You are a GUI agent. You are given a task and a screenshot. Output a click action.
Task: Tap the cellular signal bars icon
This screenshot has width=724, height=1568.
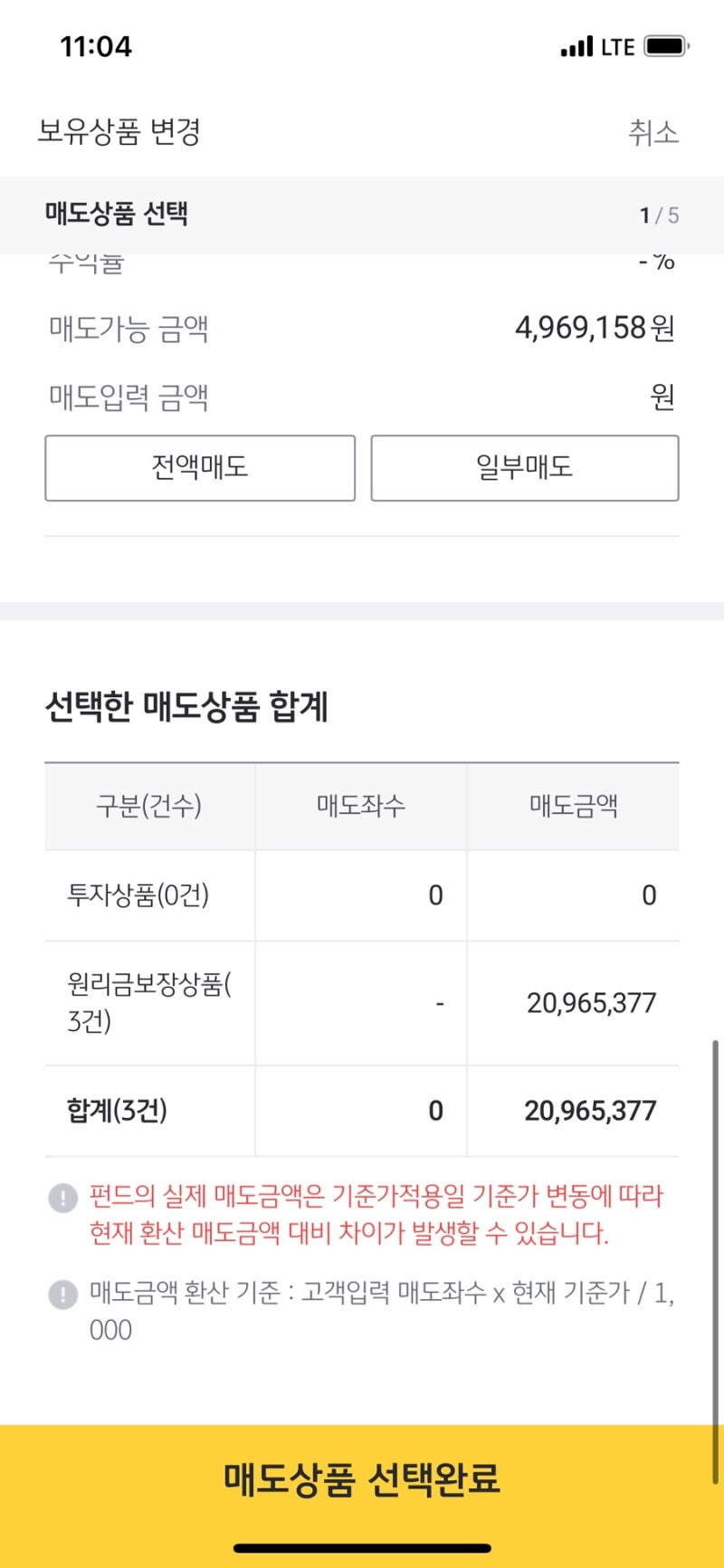(576, 46)
